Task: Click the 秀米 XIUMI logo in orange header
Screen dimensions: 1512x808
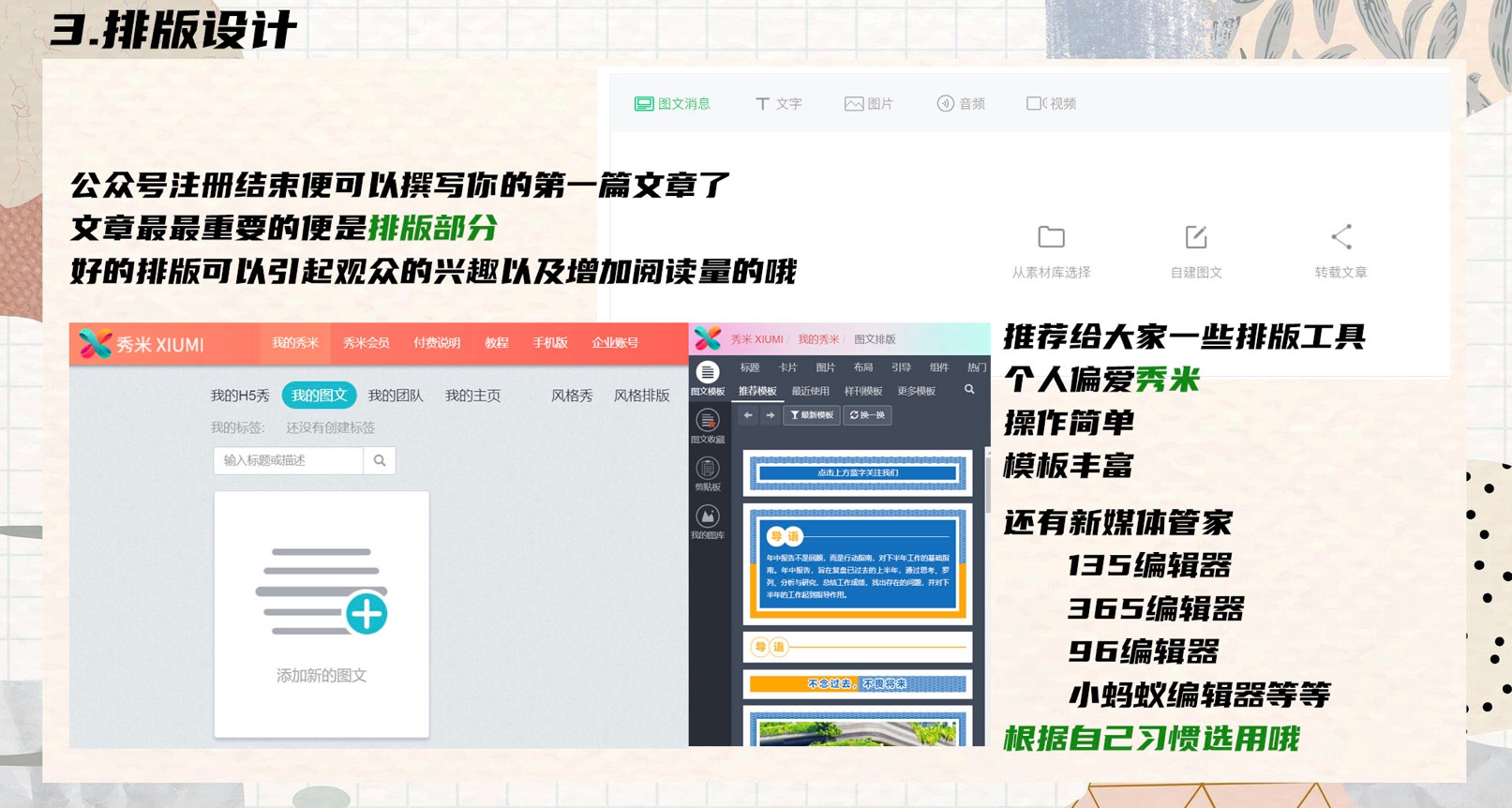Action: coord(142,344)
